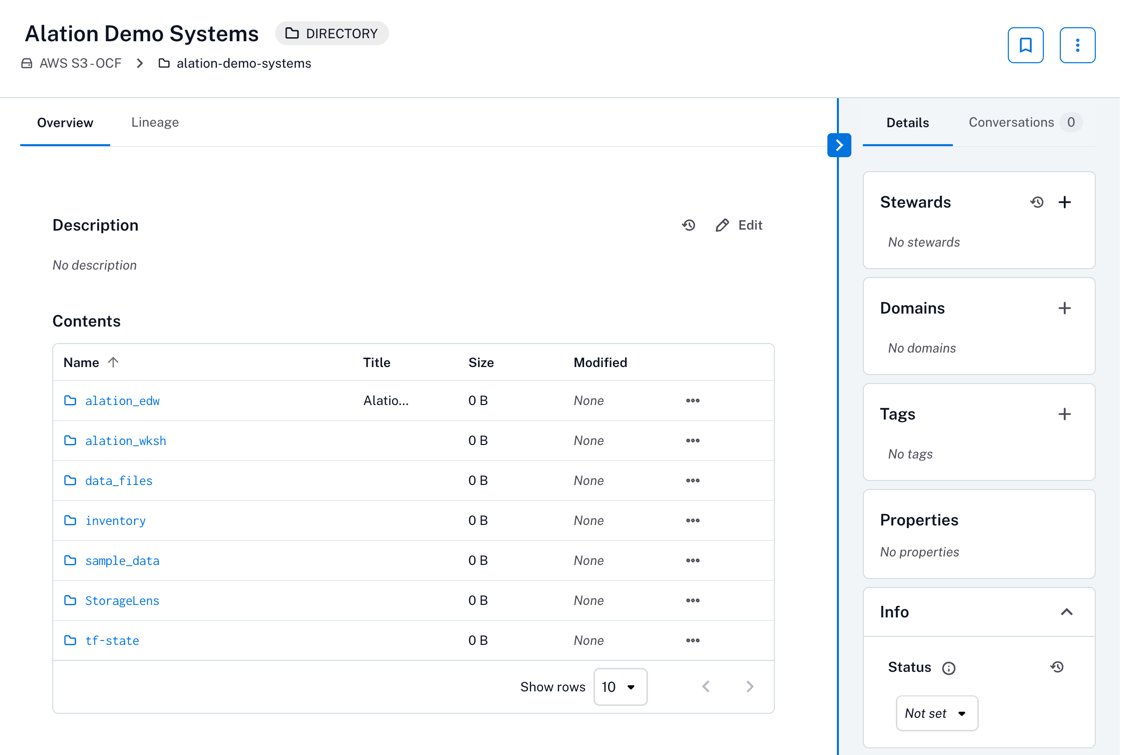The height and width of the screenshot is (755, 1138).
Task: Open the data_files folder link
Action: click(119, 481)
